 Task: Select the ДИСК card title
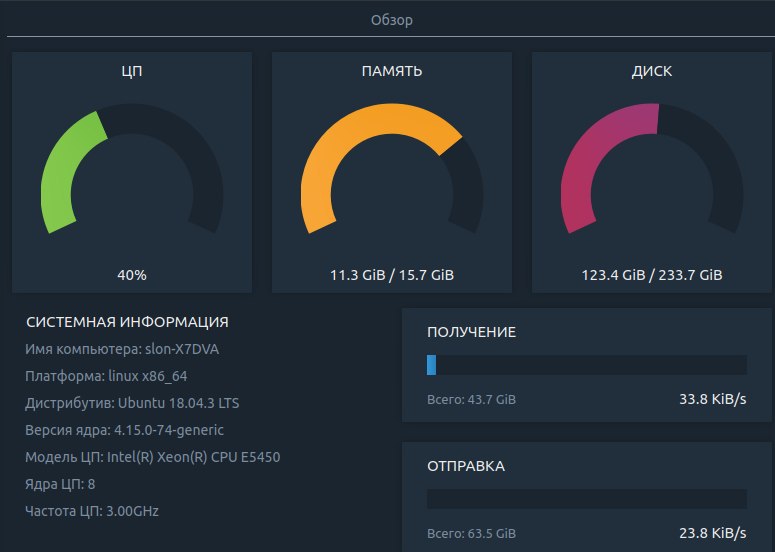(651, 71)
